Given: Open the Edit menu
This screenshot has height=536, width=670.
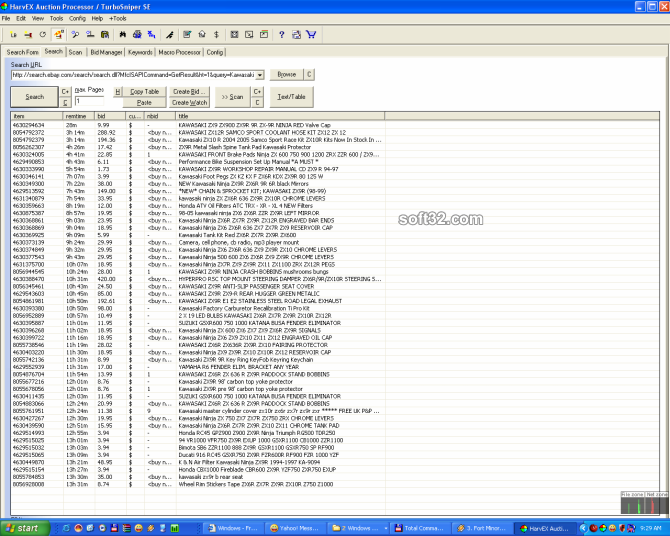Looking at the screenshot, I should coord(21,18).
